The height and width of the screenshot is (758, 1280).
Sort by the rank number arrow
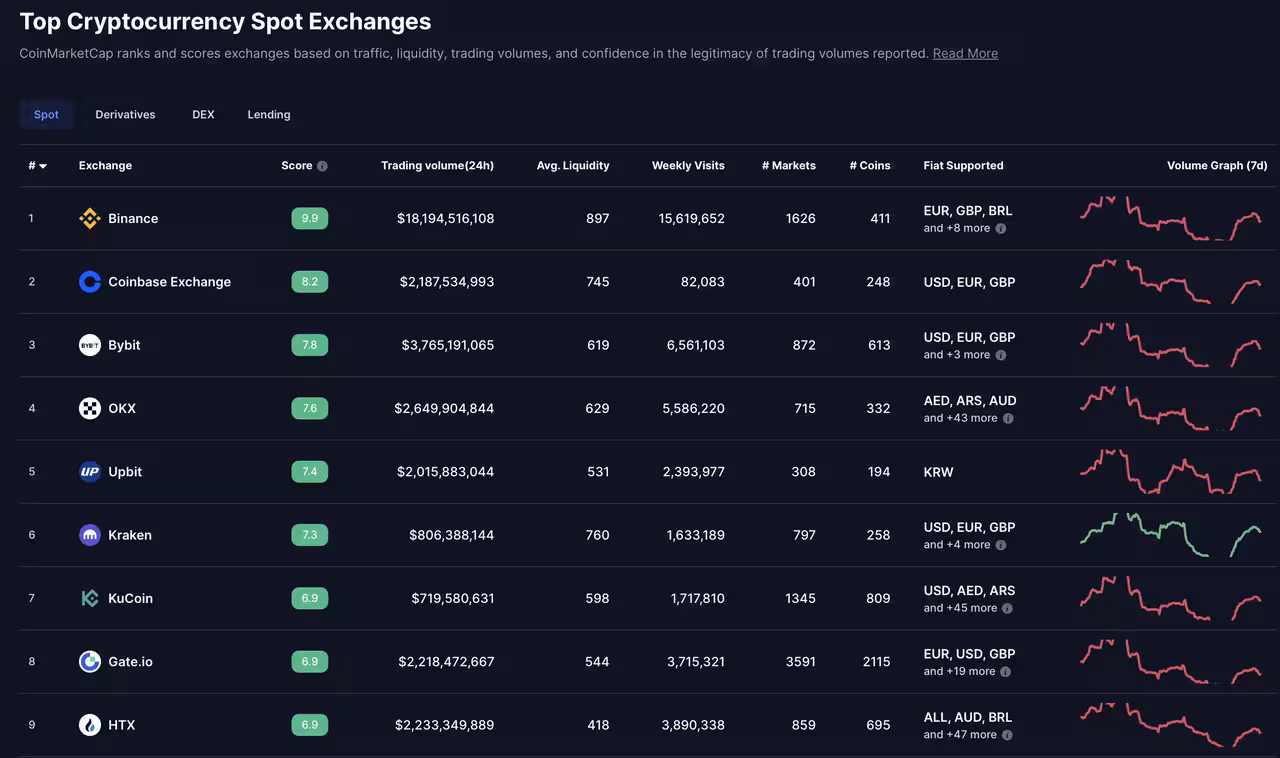click(x=43, y=166)
